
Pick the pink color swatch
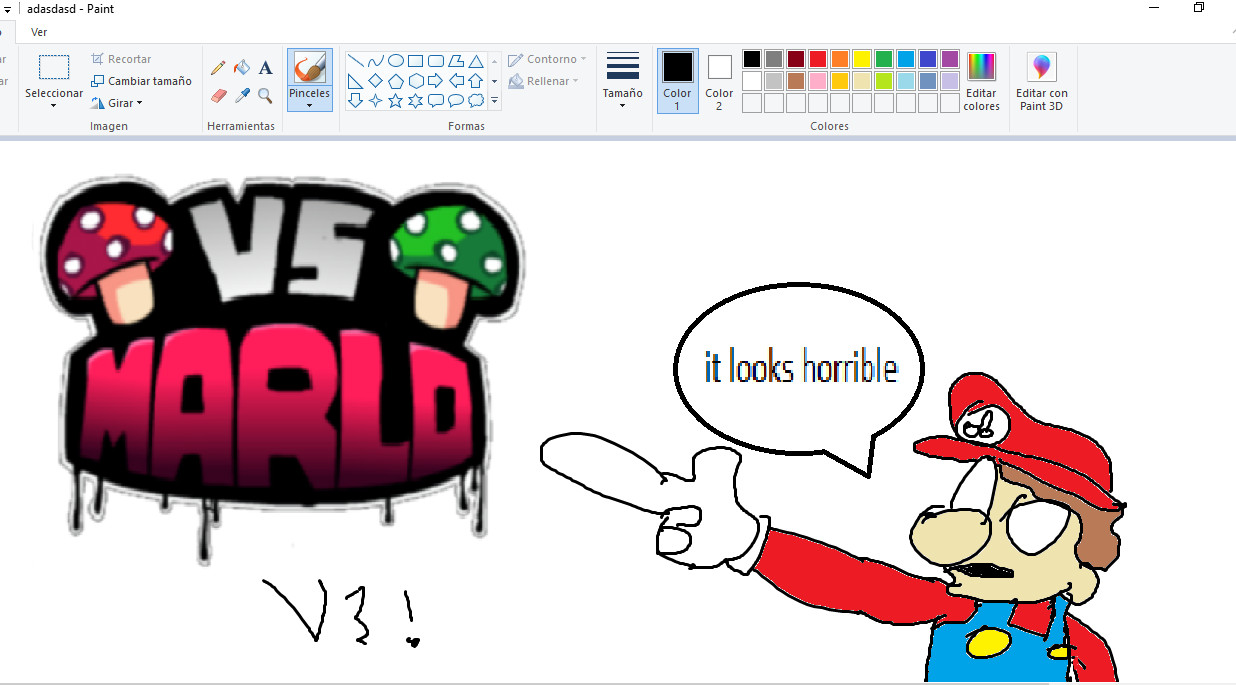click(818, 81)
